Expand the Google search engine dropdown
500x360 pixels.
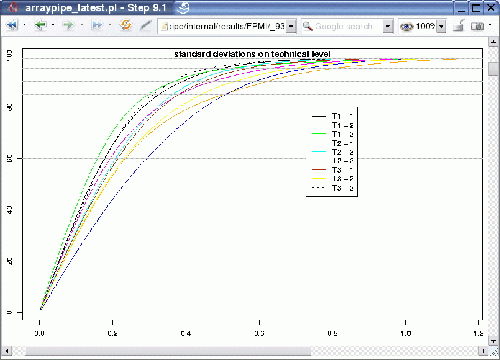click(x=388, y=26)
